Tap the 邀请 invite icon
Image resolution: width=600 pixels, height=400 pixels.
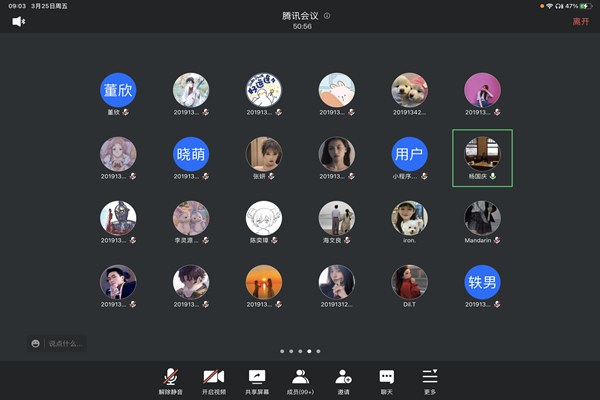[343, 380]
